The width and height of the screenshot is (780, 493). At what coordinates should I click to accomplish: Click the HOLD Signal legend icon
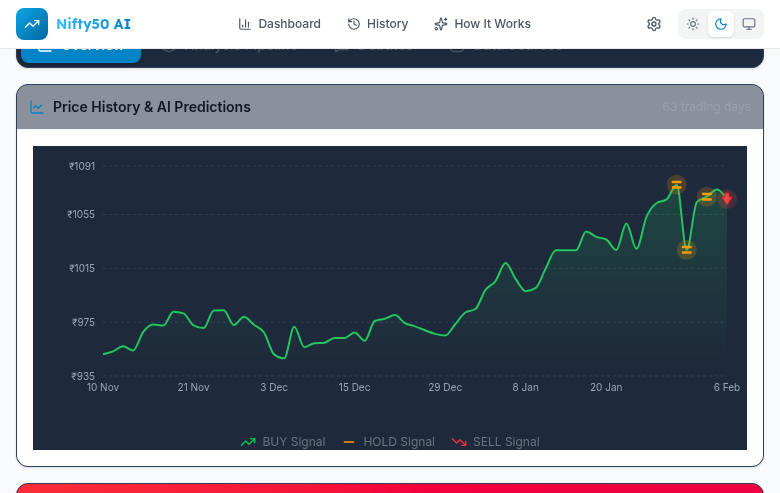[x=349, y=442]
